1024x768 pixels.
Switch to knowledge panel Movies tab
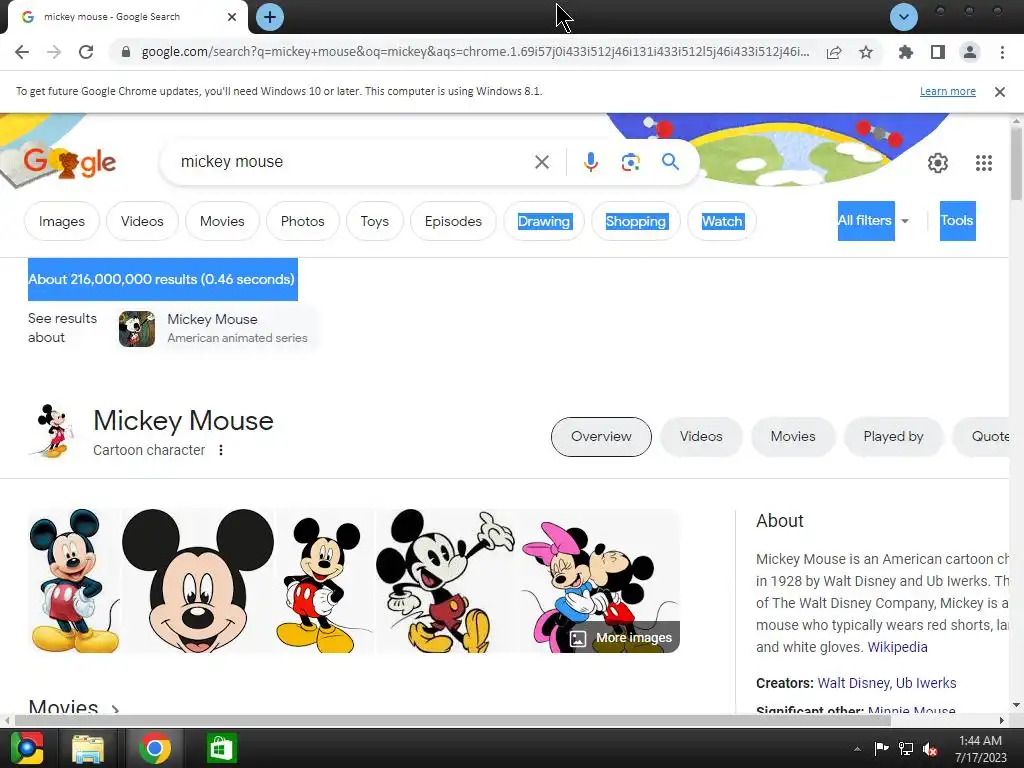tap(793, 436)
